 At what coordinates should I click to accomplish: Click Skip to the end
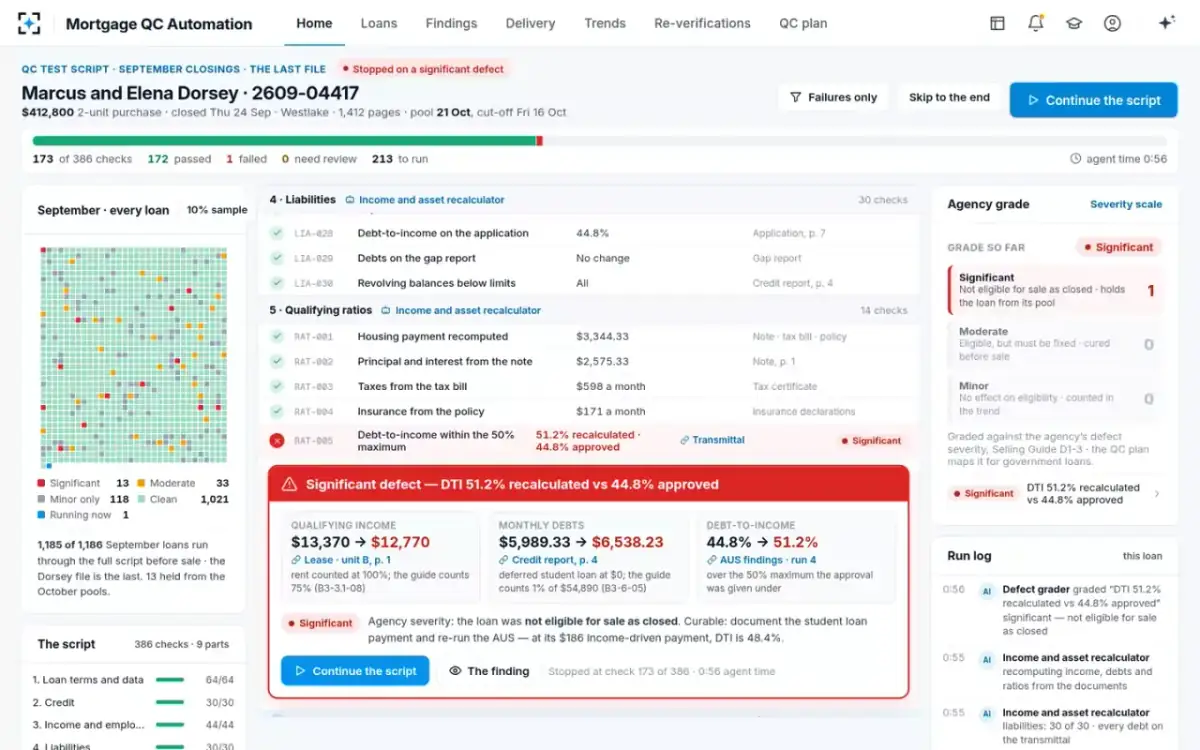949,97
